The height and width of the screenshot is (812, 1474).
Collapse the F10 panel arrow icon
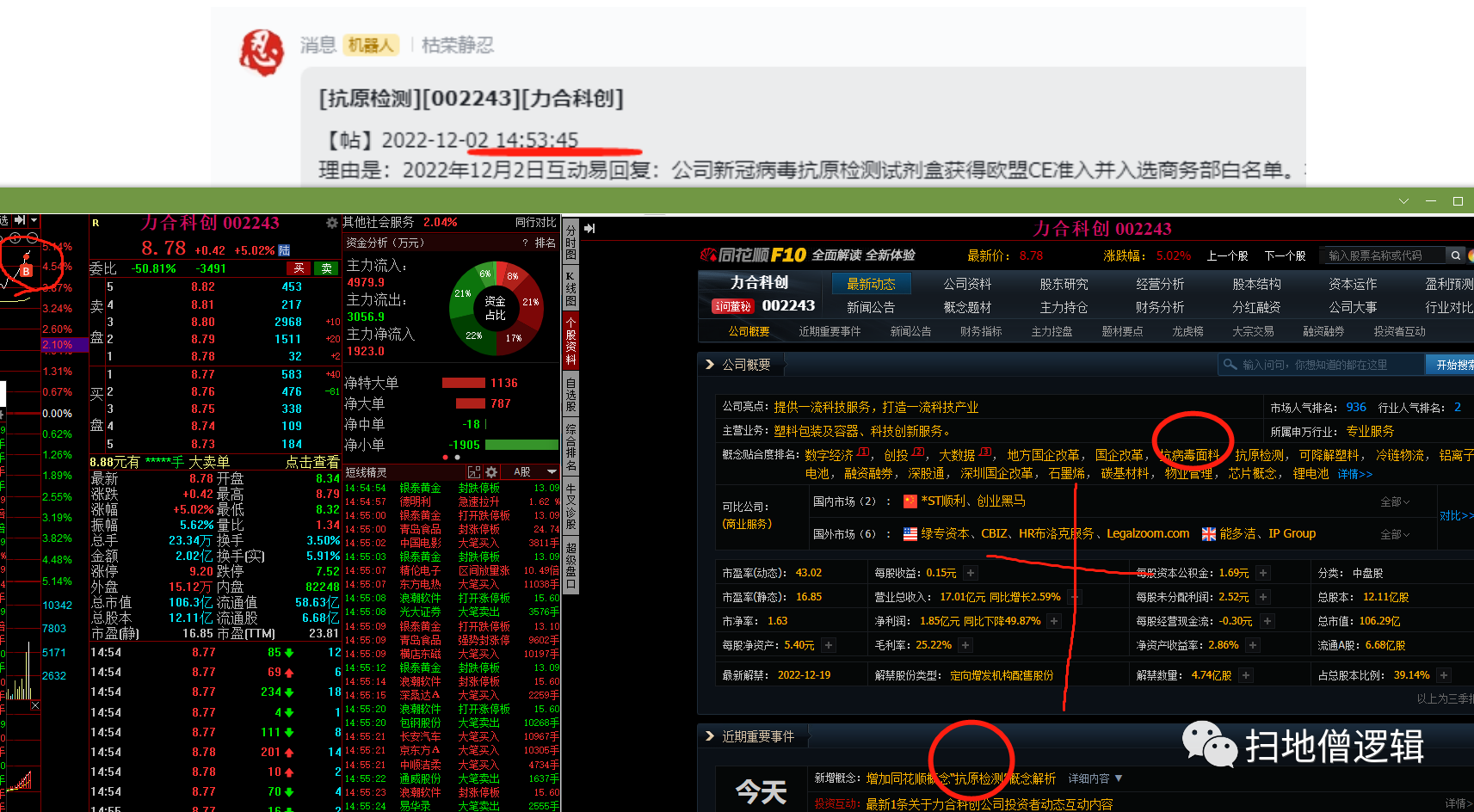pyautogui.click(x=589, y=229)
